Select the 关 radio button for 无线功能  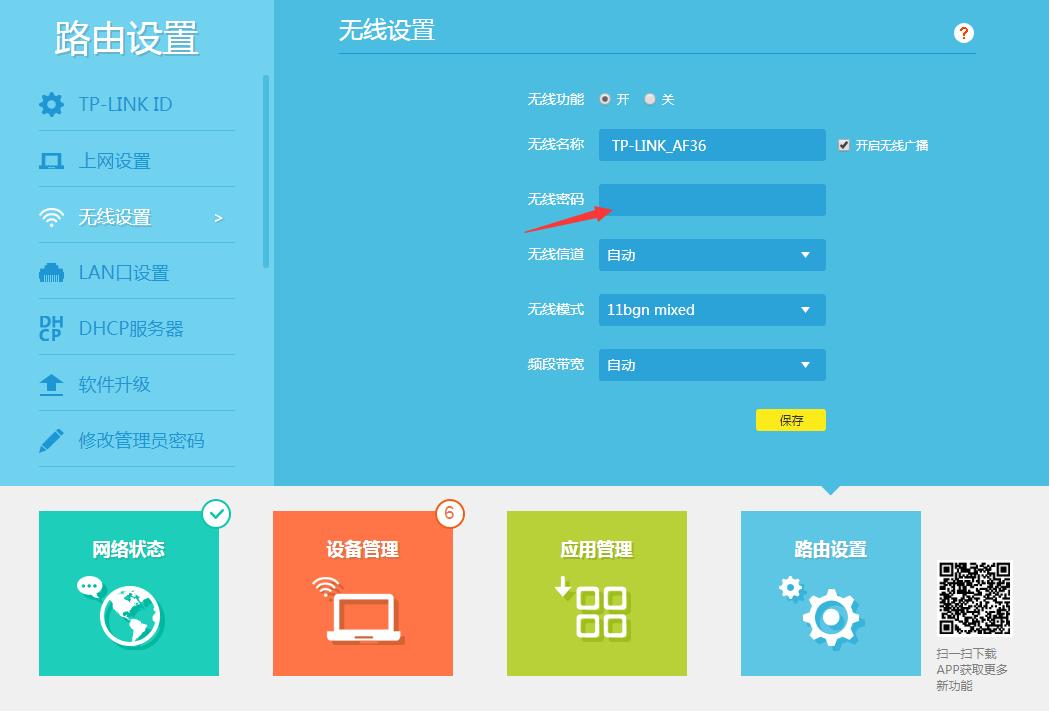click(x=649, y=99)
